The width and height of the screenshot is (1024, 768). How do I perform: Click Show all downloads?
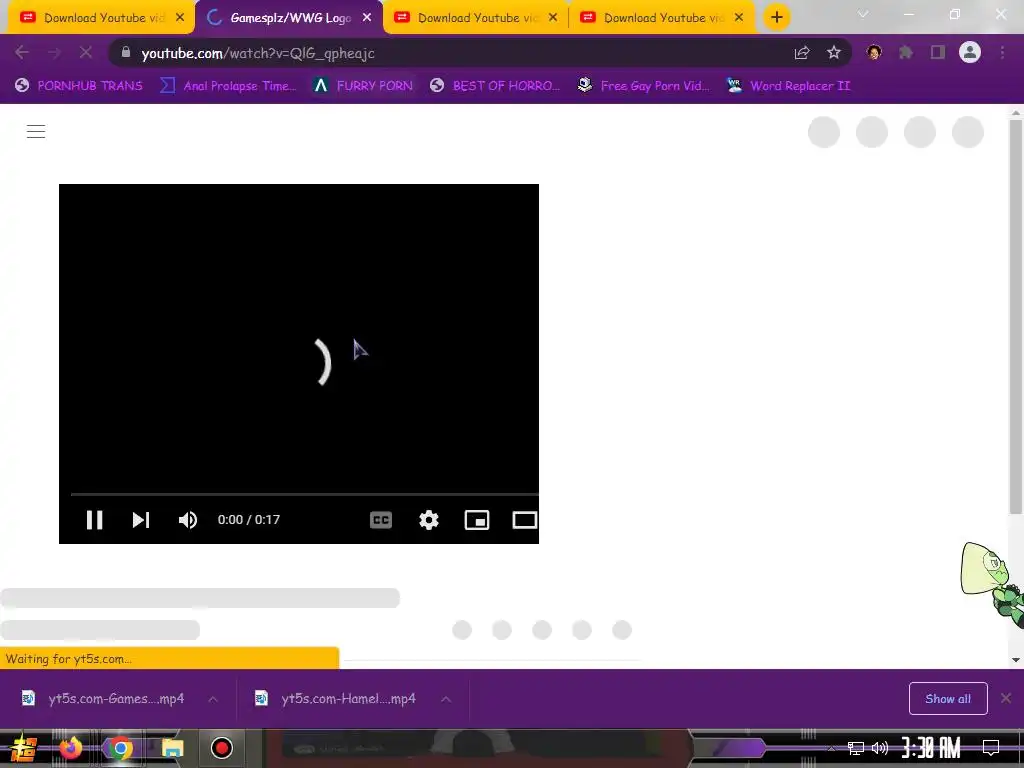click(x=948, y=699)
